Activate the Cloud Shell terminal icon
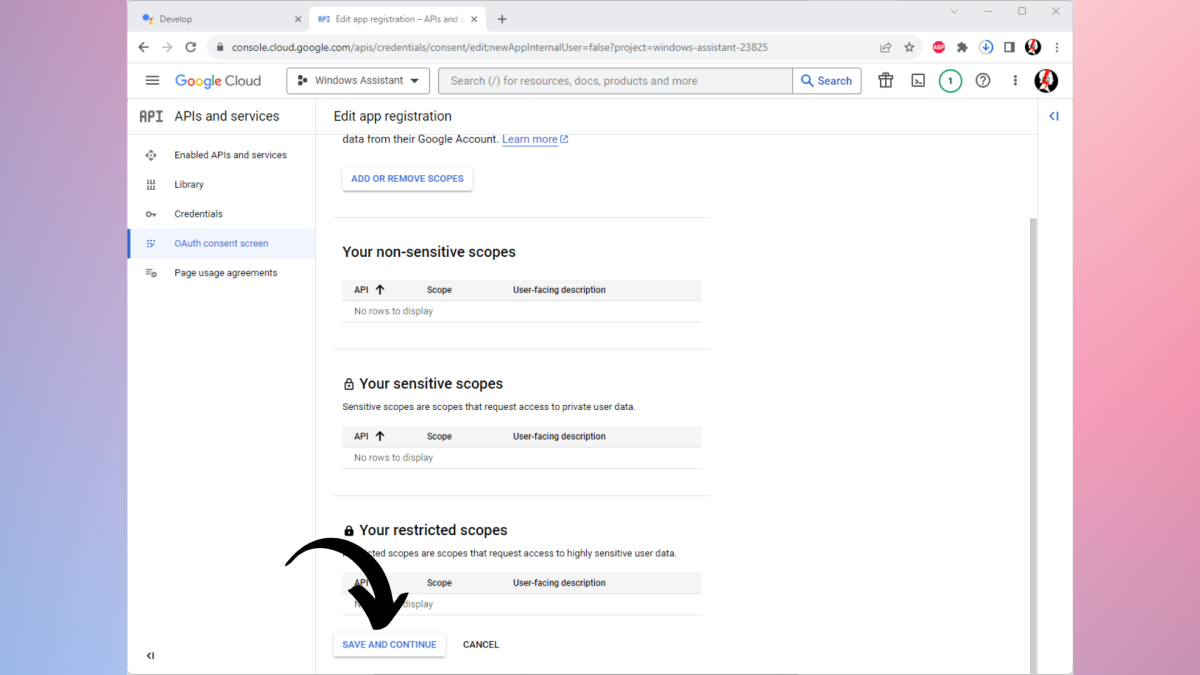 918,81
